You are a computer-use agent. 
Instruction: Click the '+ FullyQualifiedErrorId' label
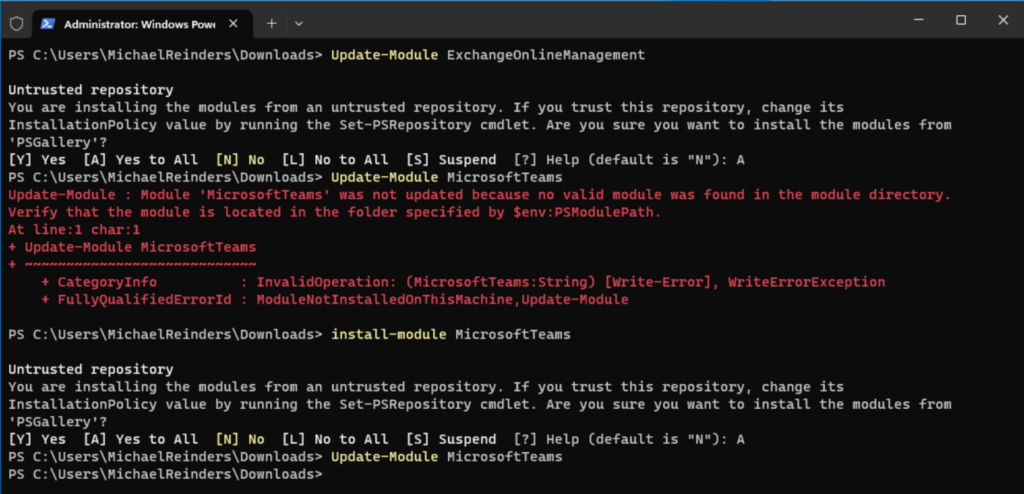[x=136, y=299]
